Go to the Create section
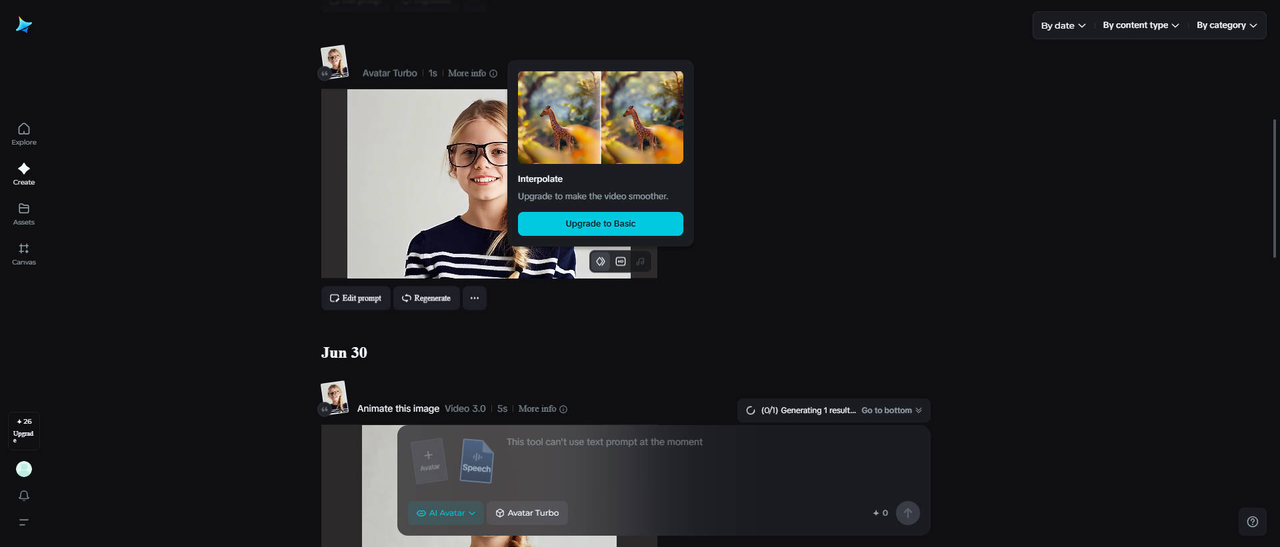The image size is (1280, 547). [24, 174]
